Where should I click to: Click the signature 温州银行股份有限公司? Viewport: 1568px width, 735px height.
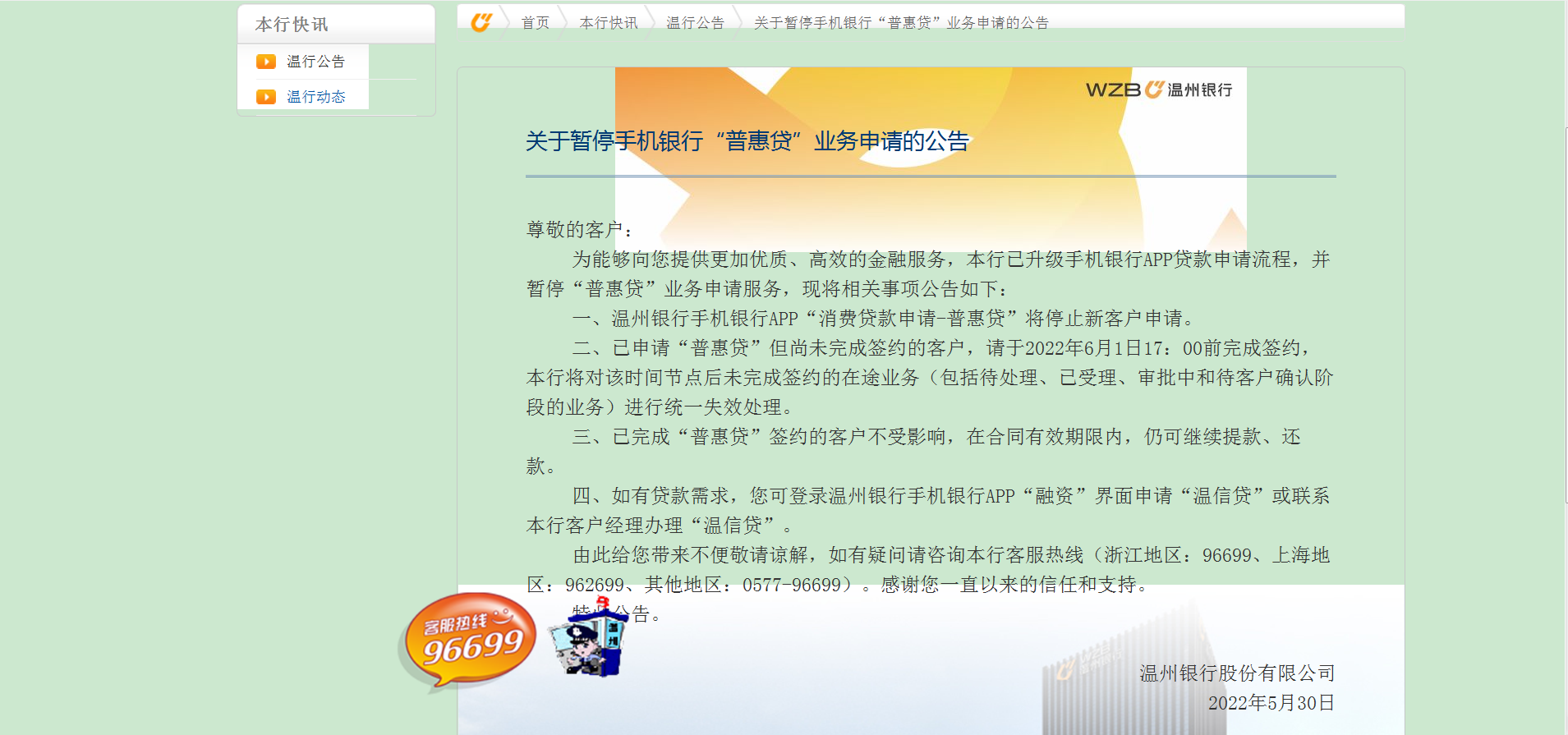click(x=1237, y=673)
